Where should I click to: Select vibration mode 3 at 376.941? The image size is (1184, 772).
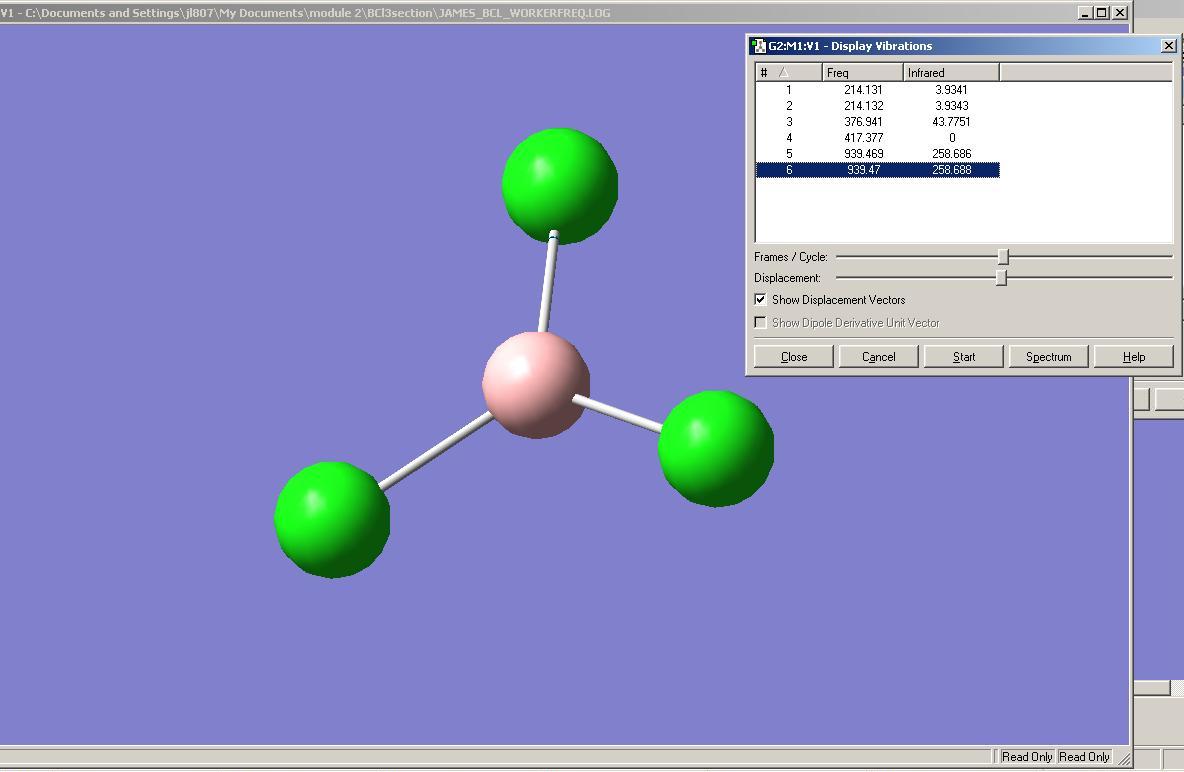(877, 122)
